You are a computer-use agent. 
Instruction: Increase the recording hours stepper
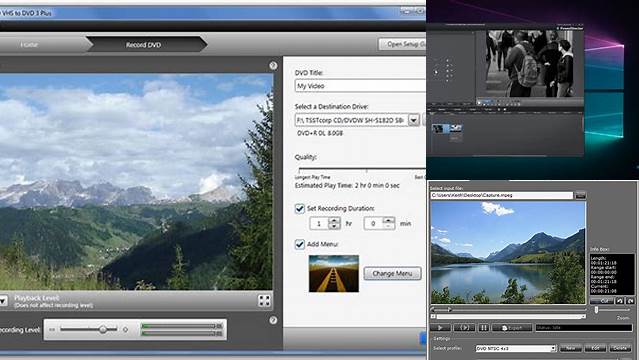point(335,221)
